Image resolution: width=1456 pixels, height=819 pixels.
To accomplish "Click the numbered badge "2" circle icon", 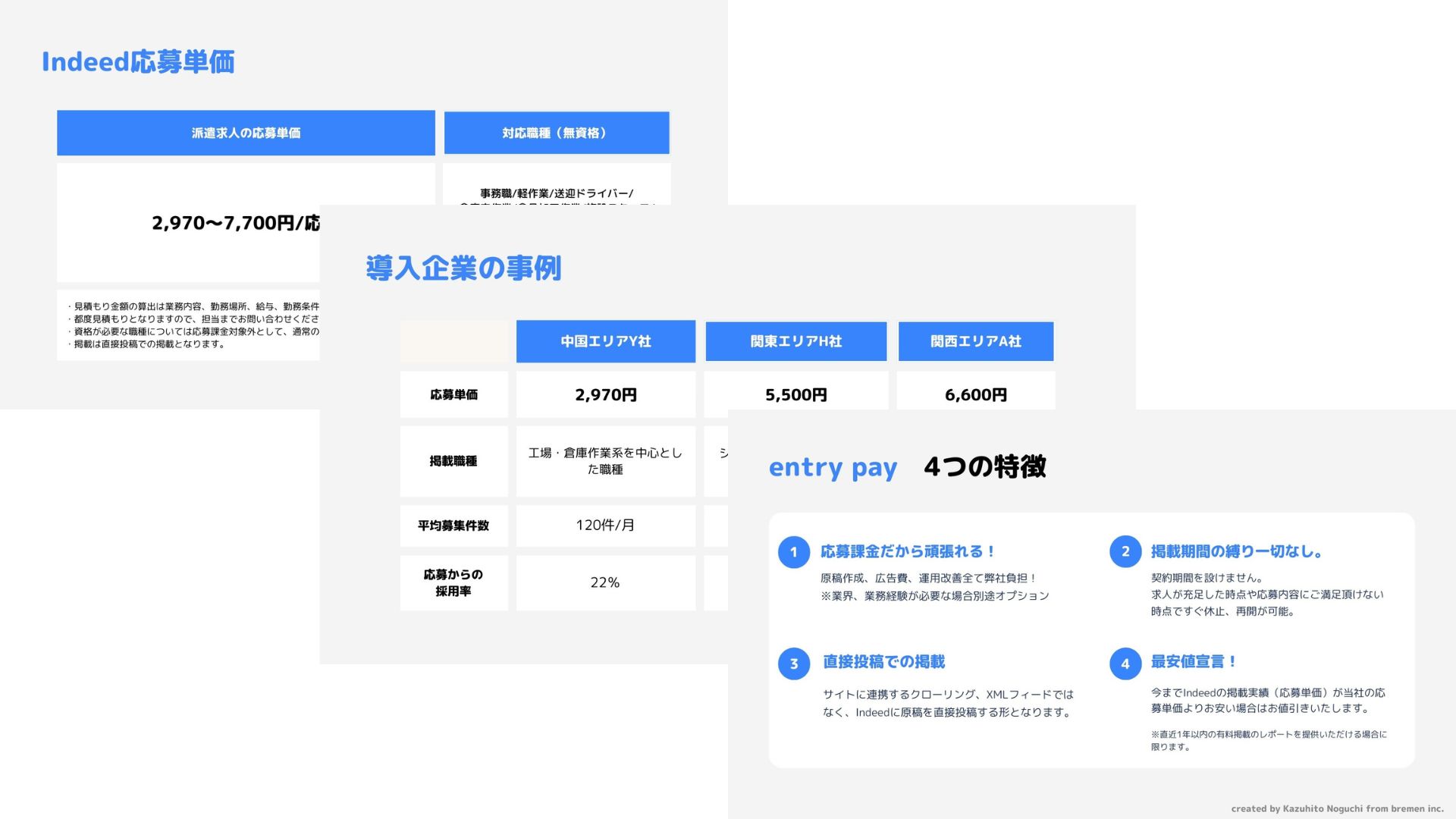I will click(x=1125, y=552).
